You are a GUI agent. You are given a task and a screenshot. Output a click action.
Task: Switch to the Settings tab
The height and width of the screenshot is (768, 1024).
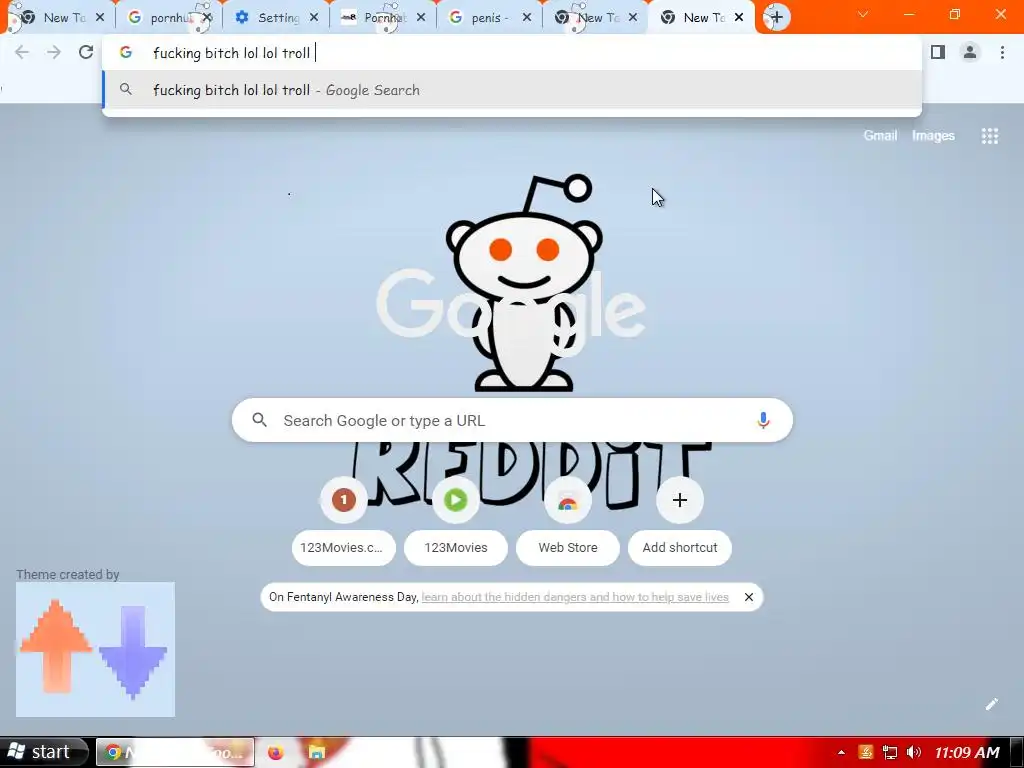click(x=277, y=18)
